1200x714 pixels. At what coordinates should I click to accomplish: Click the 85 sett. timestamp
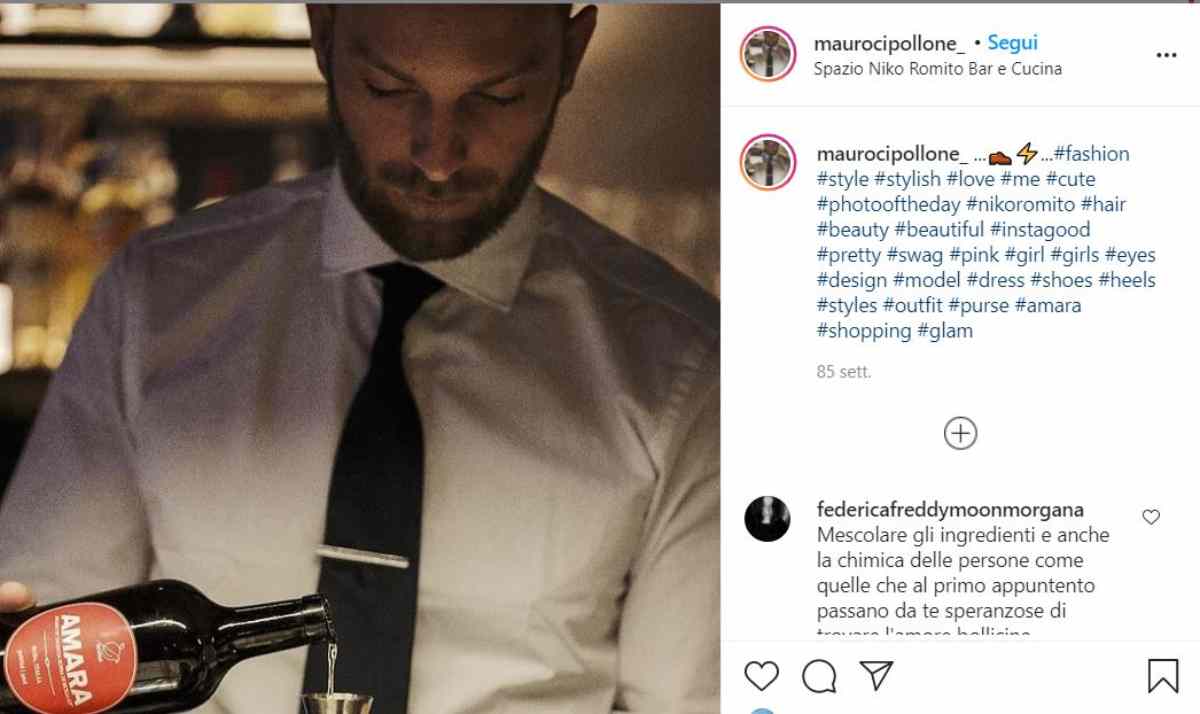(x=844, y=372)
